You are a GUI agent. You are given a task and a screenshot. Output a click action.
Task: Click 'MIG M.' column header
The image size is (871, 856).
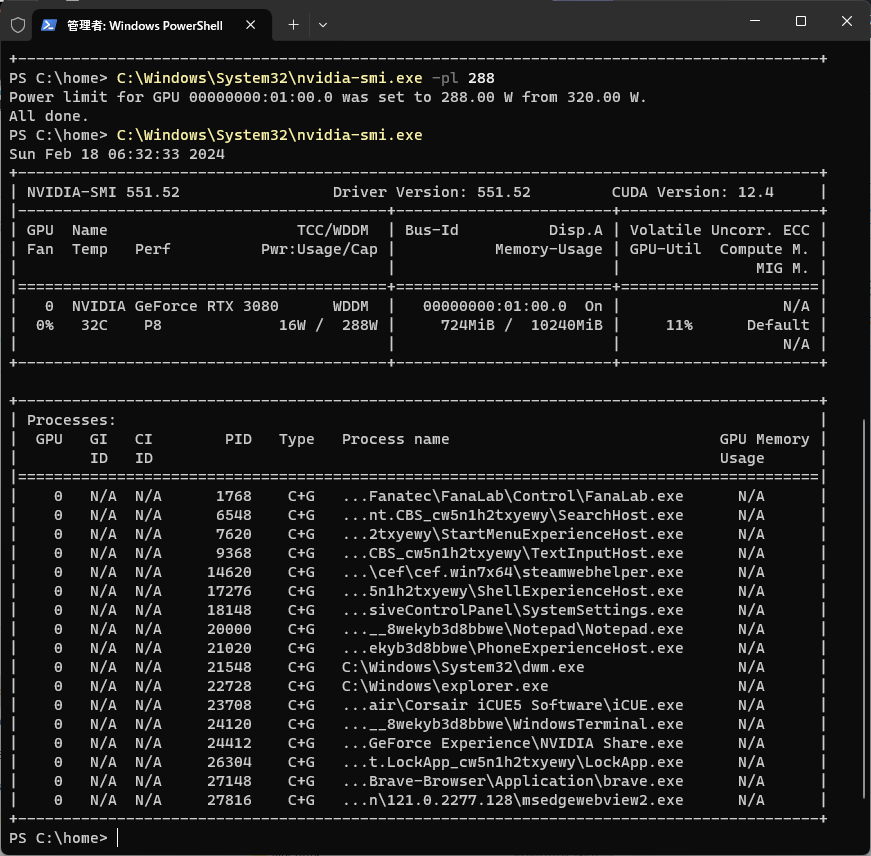click(783, 268)
